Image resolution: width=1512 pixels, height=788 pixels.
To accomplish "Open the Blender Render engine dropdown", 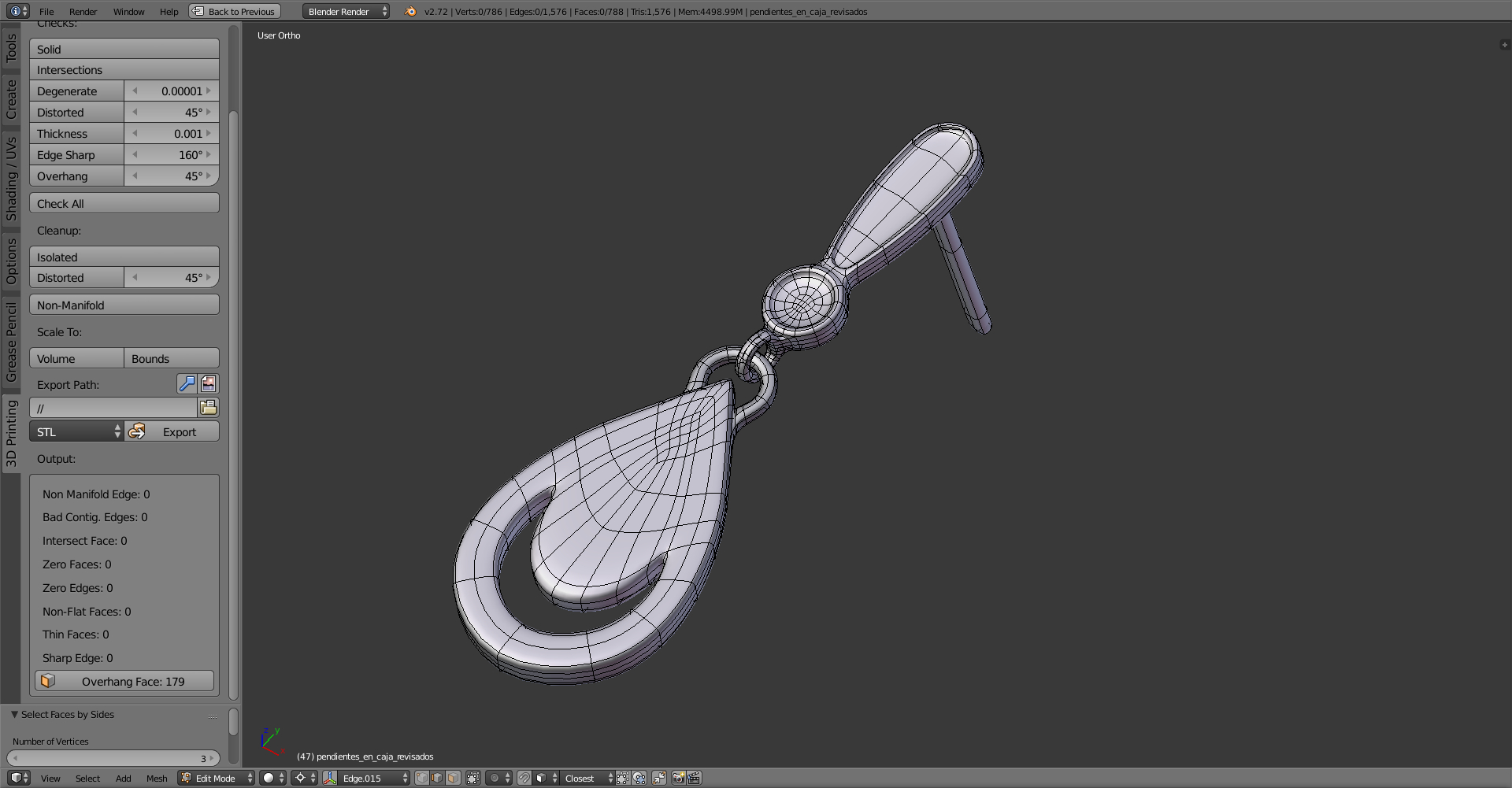I will point(346,11).
